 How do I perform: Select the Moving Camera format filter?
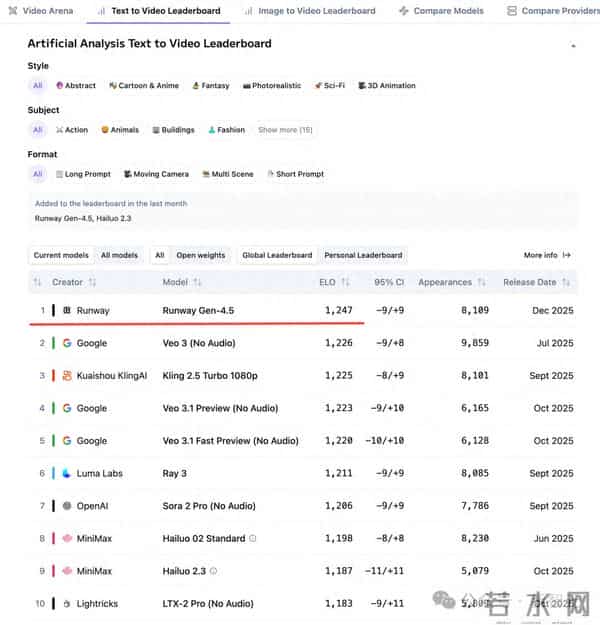point(156,174)
